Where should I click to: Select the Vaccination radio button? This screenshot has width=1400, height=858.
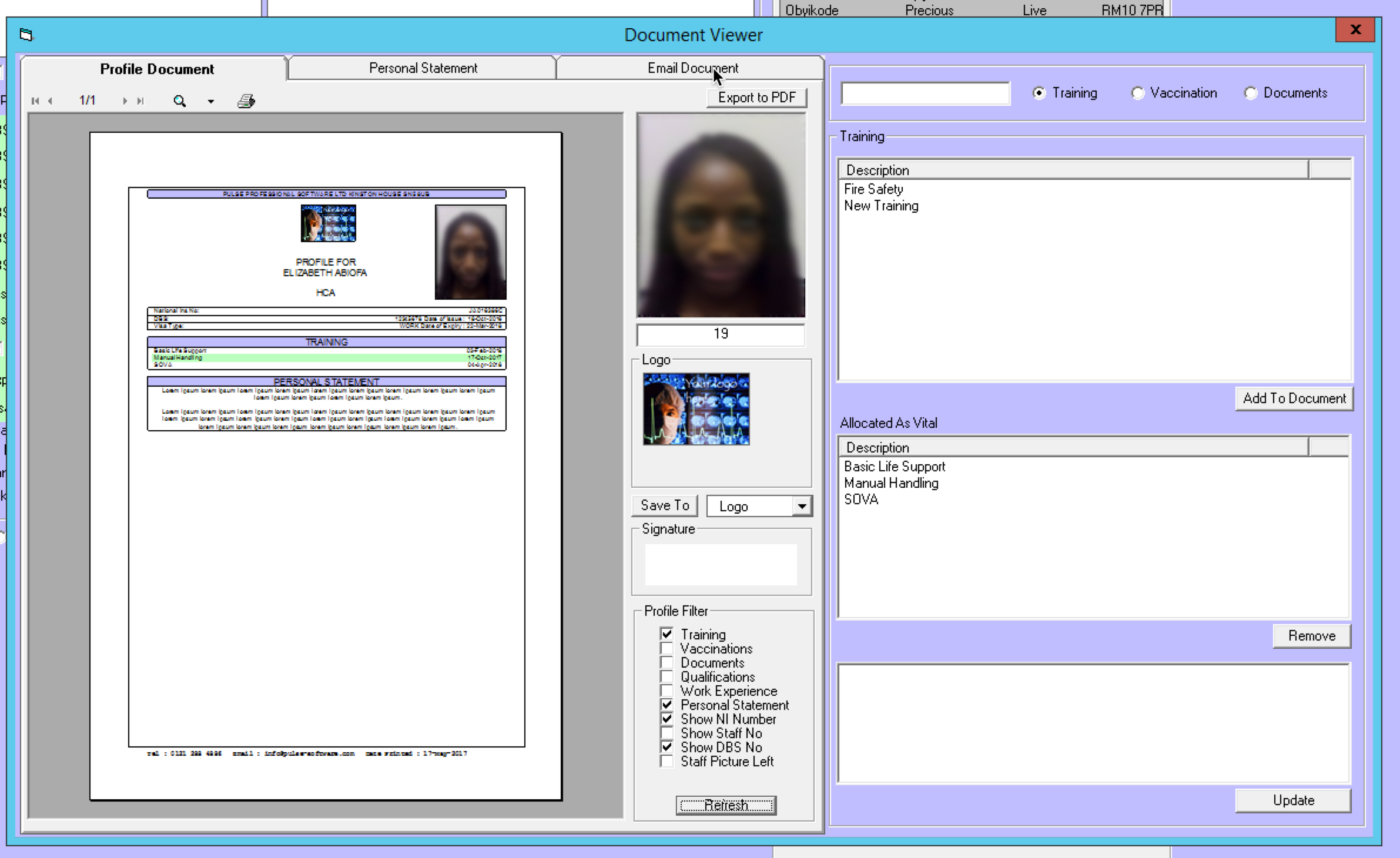[x=1138, y=93]
